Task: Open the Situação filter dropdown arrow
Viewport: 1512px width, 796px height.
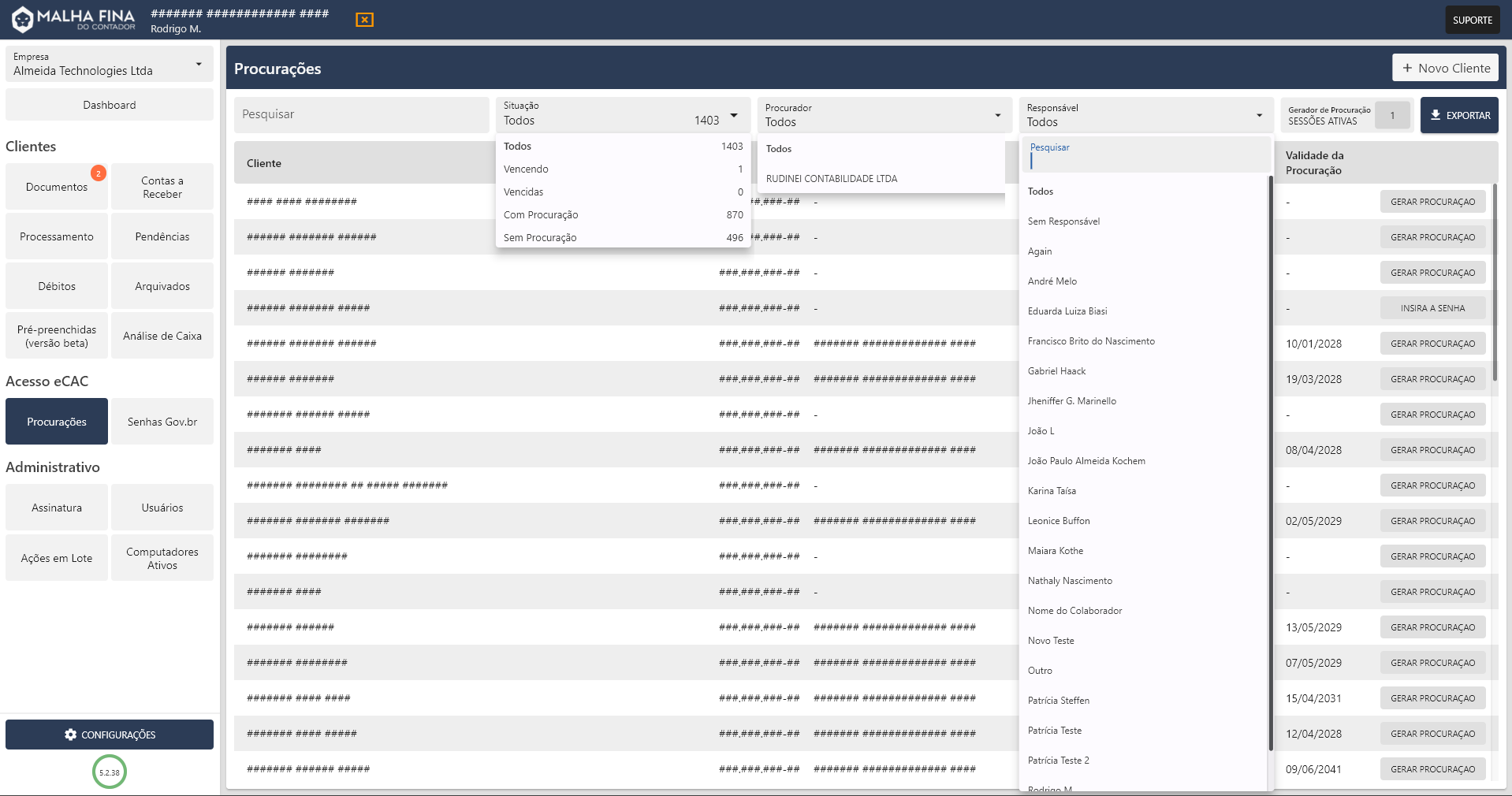Action: 734,115
